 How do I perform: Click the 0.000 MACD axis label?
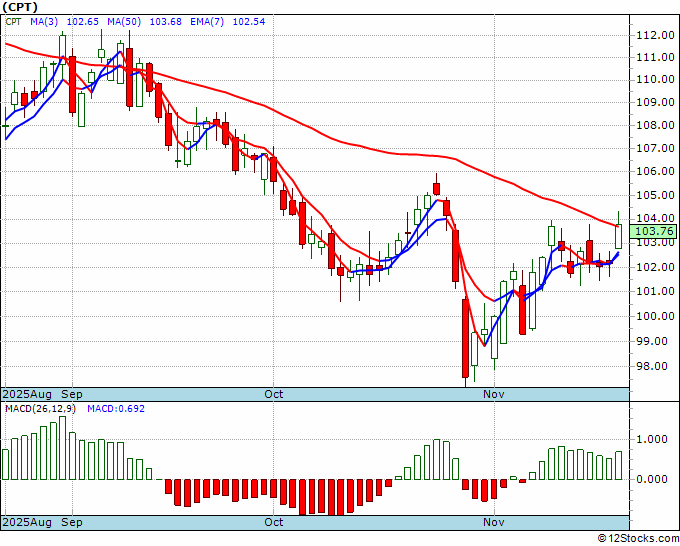652,479
